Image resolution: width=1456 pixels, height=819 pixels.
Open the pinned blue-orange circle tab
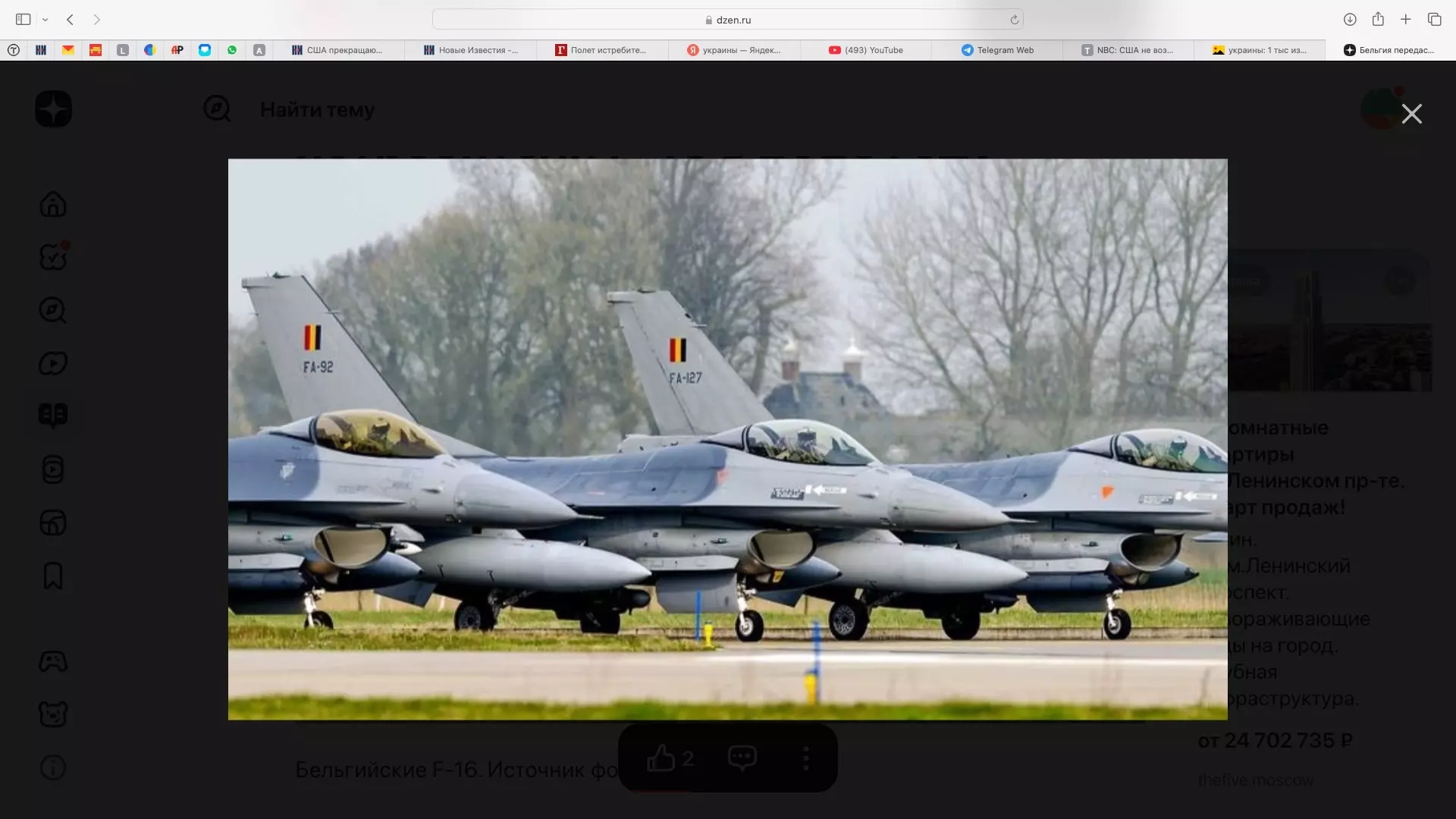150,50
